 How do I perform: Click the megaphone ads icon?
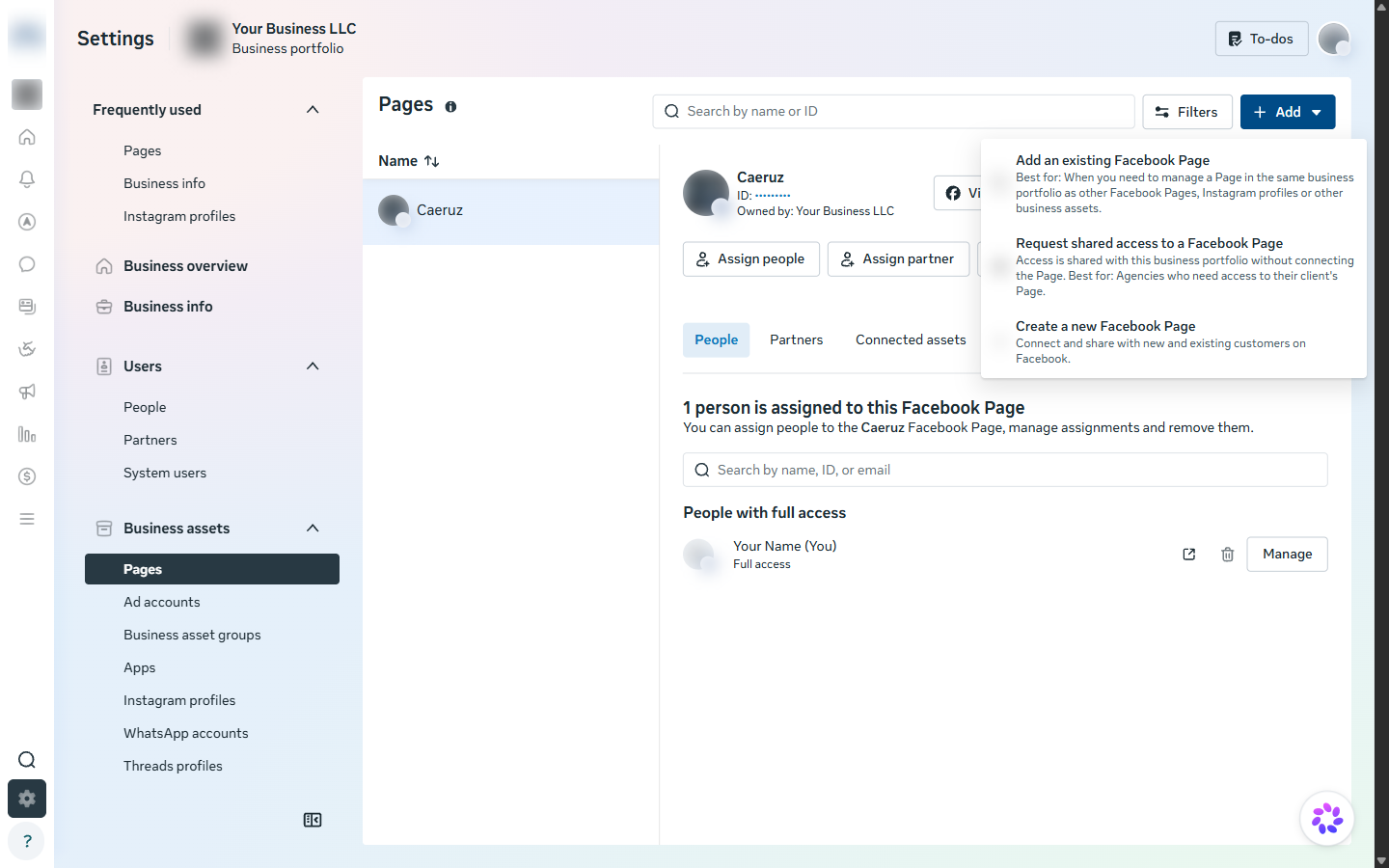pos(27,392)
